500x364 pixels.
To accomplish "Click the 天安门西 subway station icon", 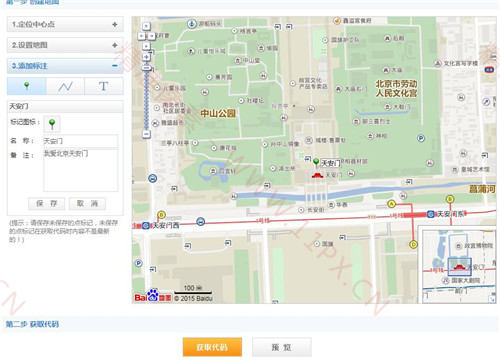I will (x=146, y=226).
